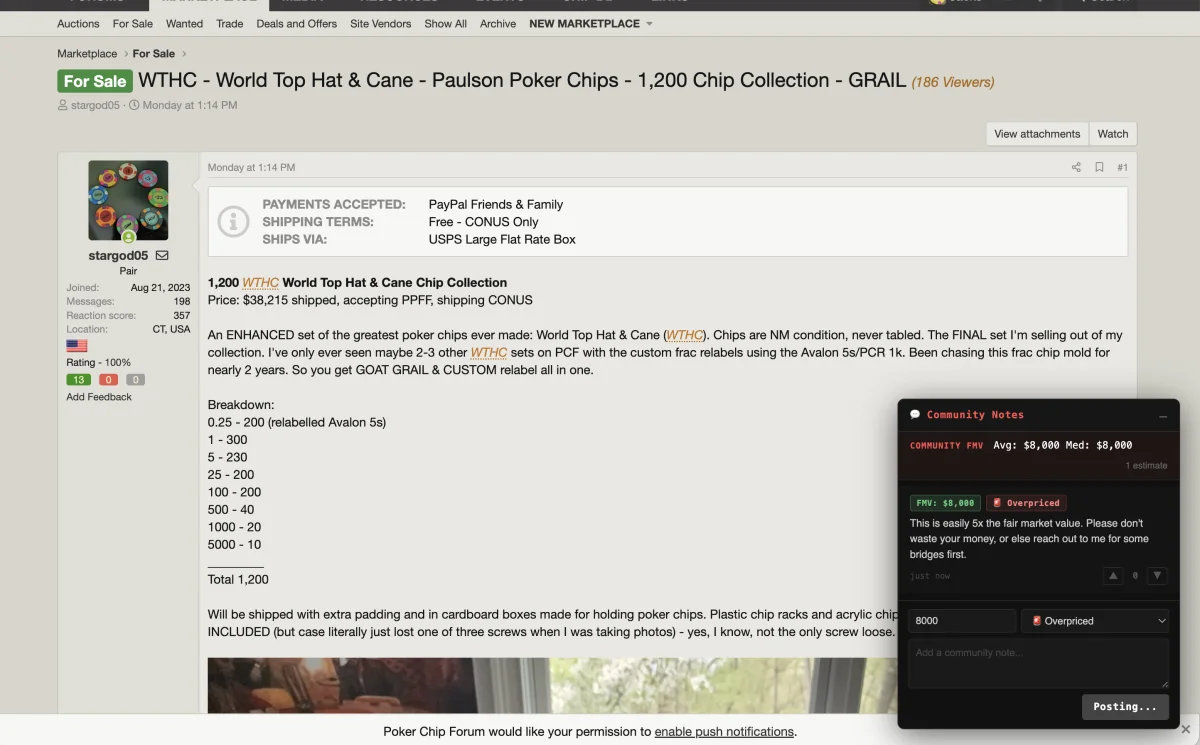Click the gray 0 neutral feedback badge
The width and height of the screenshot is (1200, 745).
[x=136, y=380]
